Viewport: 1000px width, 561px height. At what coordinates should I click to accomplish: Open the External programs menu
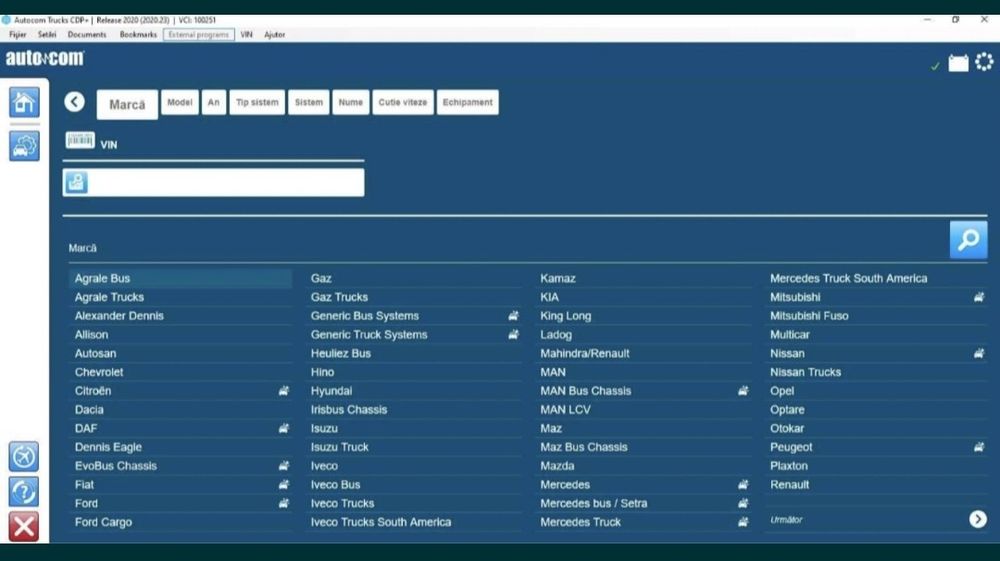tap(198, 34)
